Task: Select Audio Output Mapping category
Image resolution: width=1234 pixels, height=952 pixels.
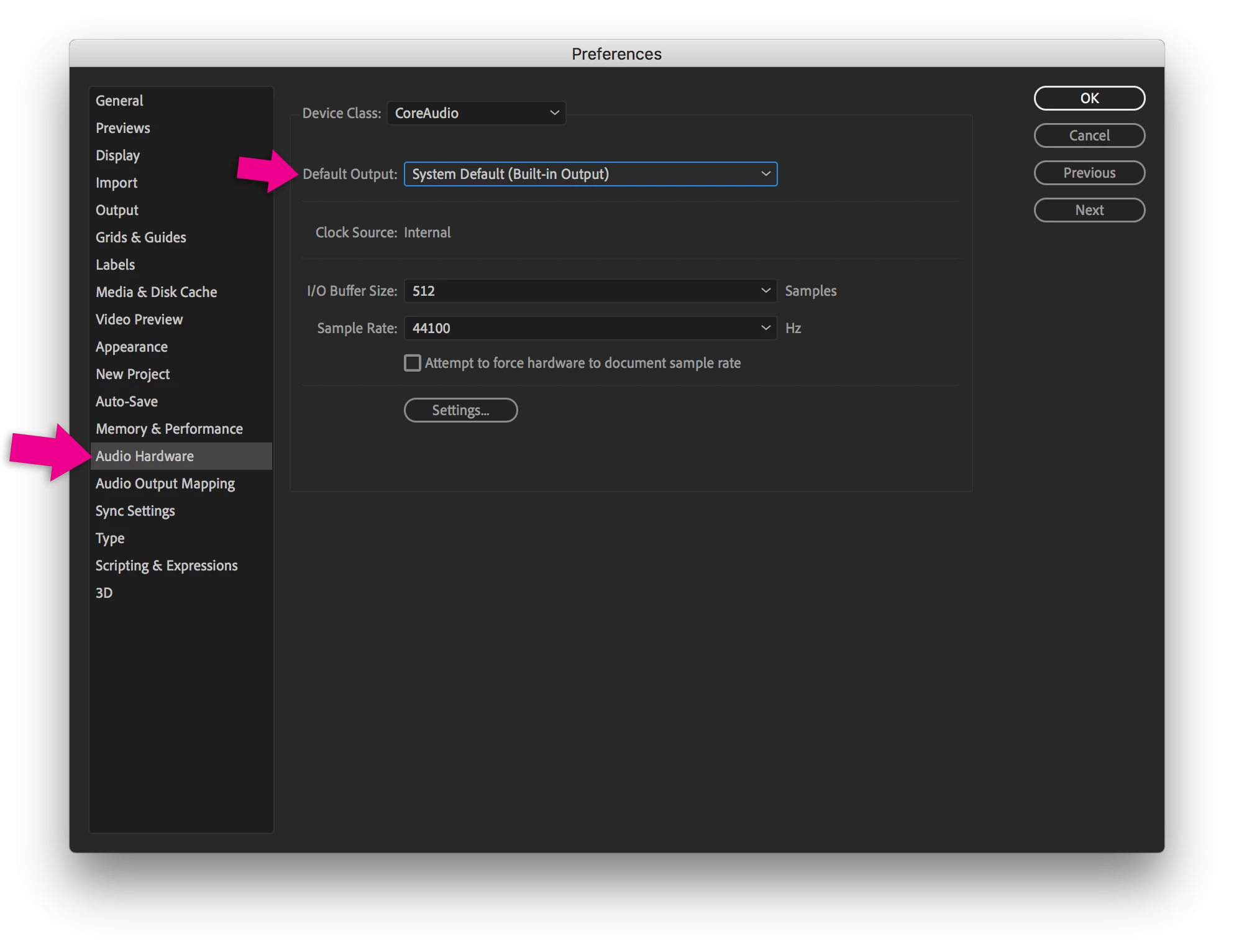Action: [x=165, y=483]
